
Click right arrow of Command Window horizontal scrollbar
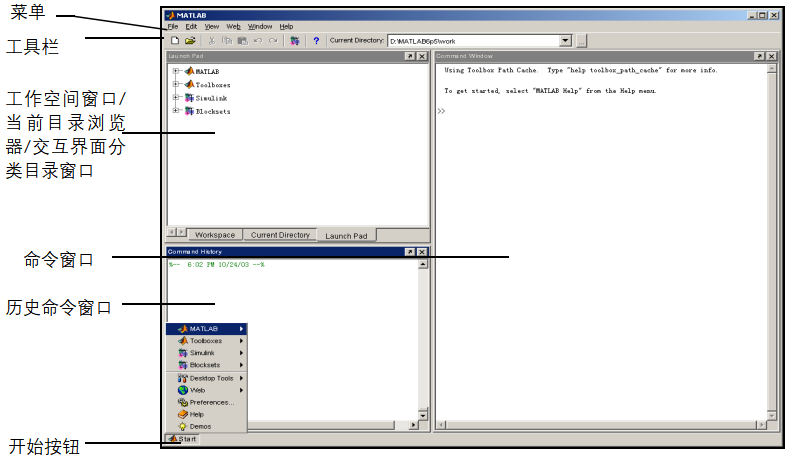[762, 425]
